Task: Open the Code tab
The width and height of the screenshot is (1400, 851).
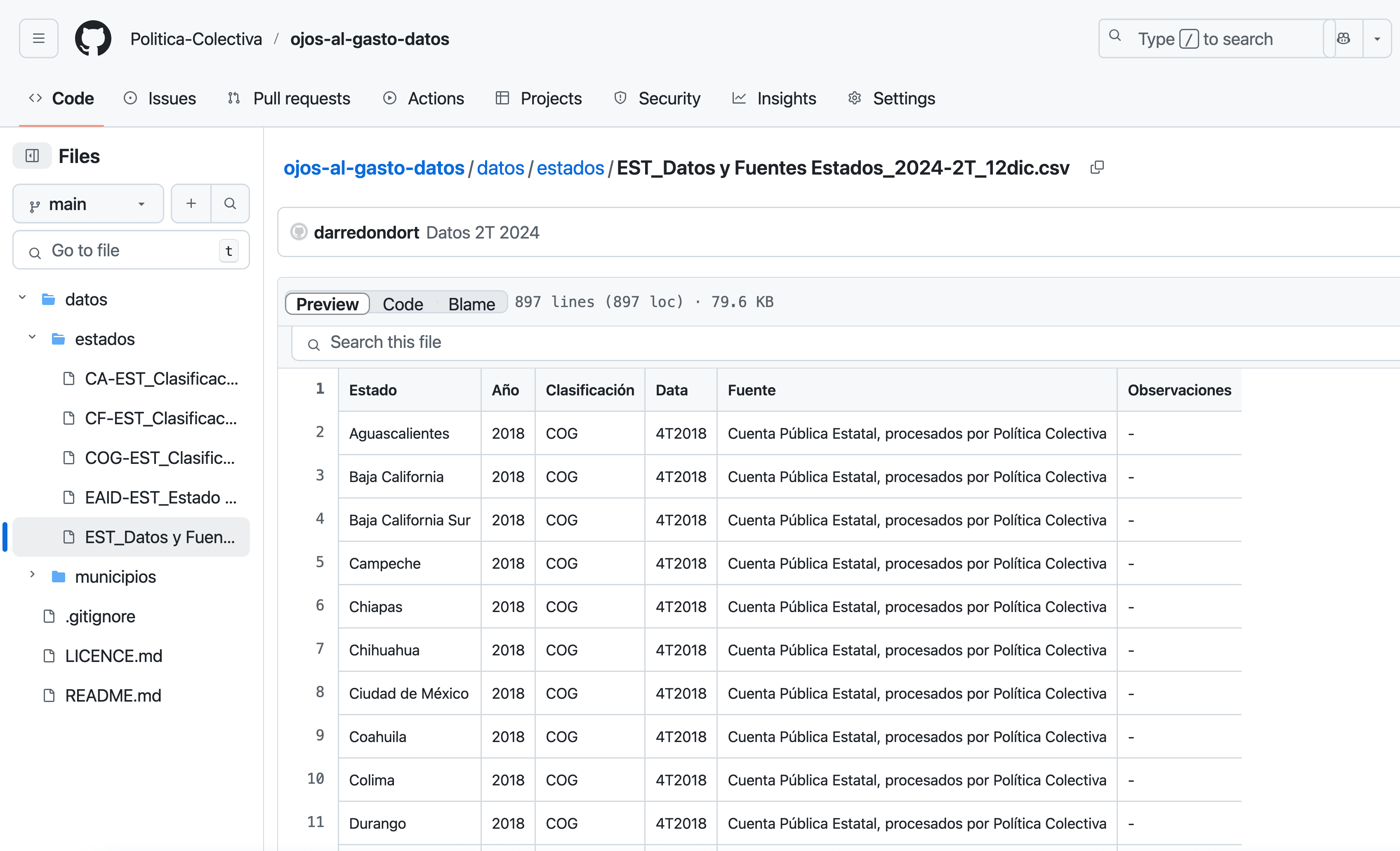Action: click(61, 98)
